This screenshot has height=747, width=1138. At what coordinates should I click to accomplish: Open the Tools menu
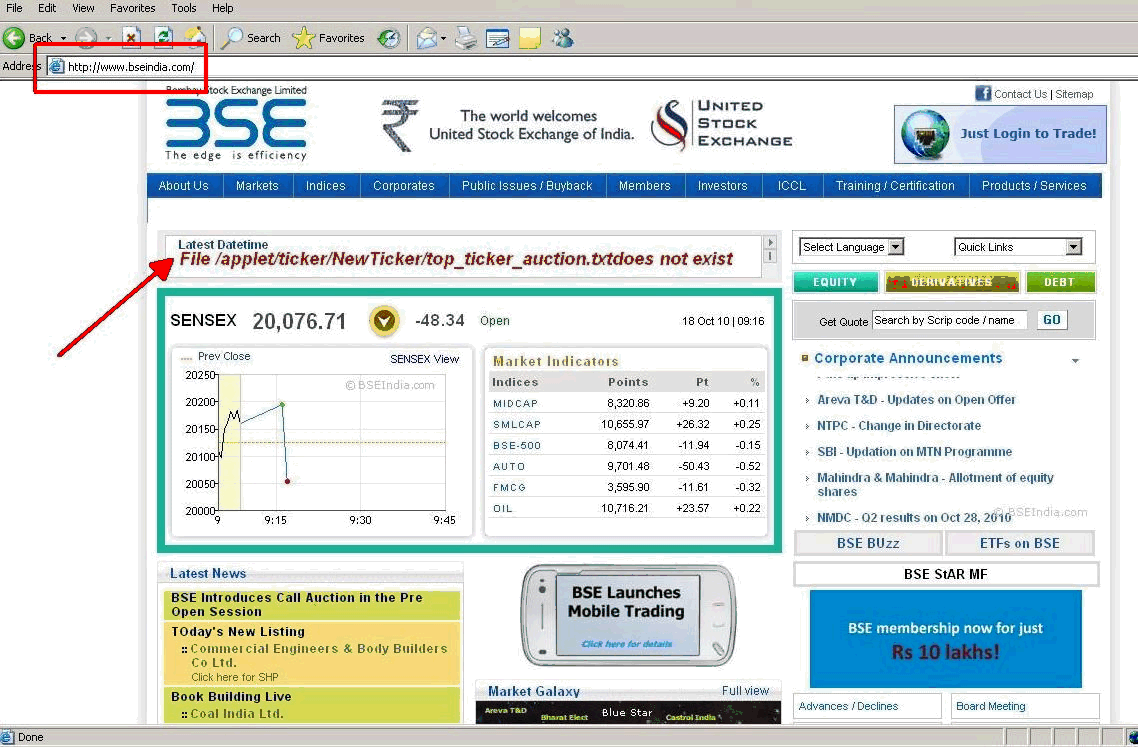tap(184, 8)
